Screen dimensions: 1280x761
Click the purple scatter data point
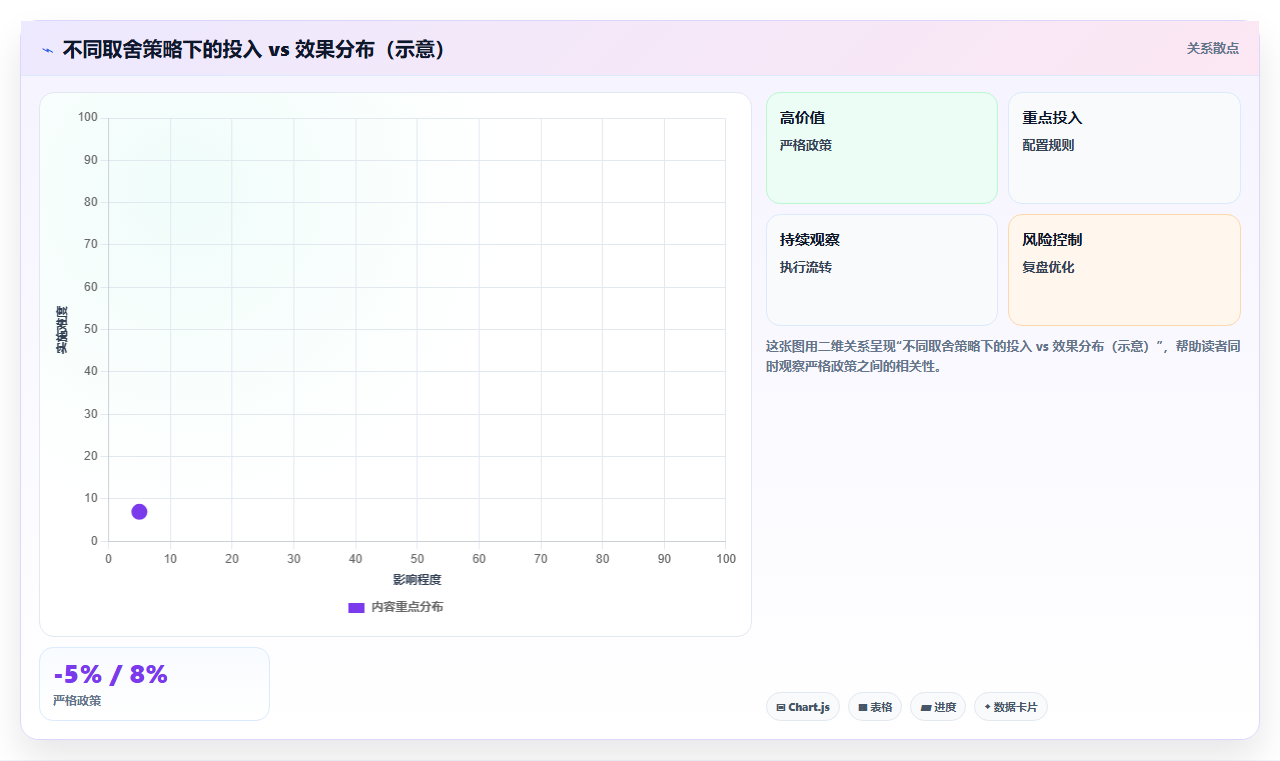[139, 512]
